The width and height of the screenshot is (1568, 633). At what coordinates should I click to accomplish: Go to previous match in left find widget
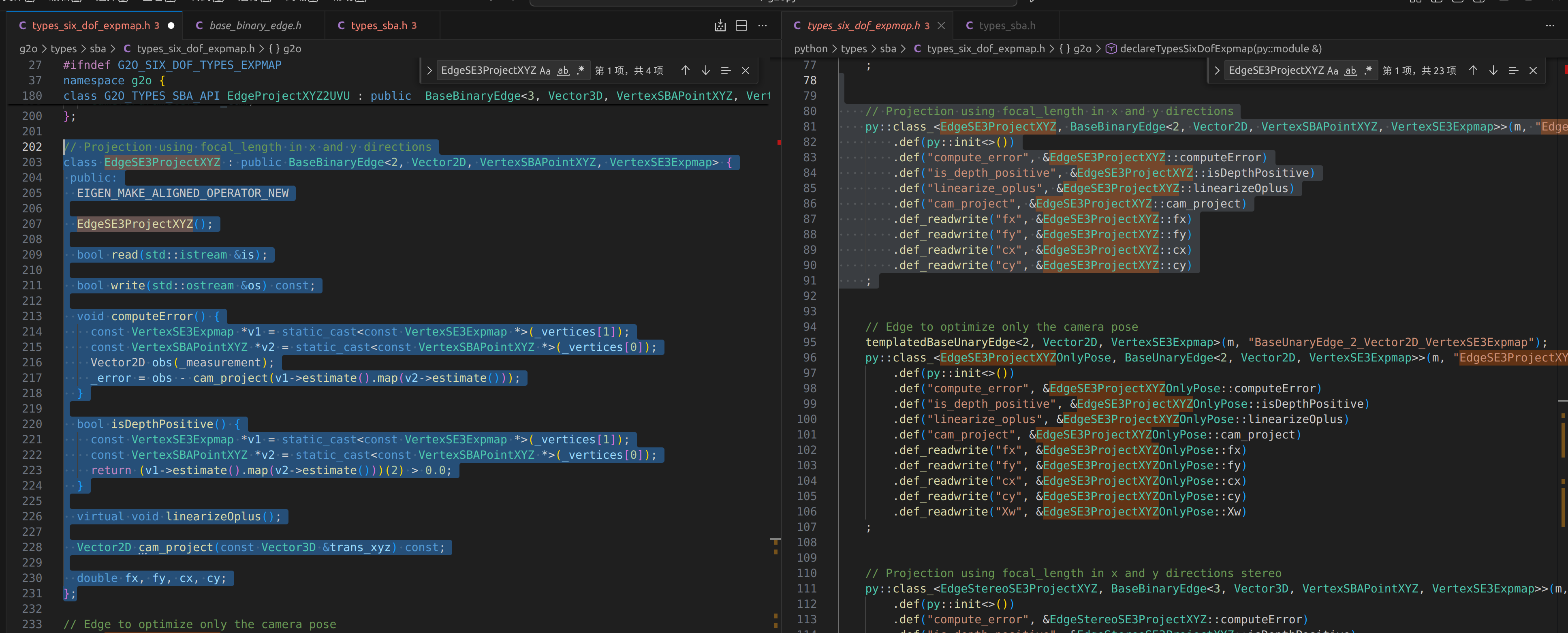point(685,71)
